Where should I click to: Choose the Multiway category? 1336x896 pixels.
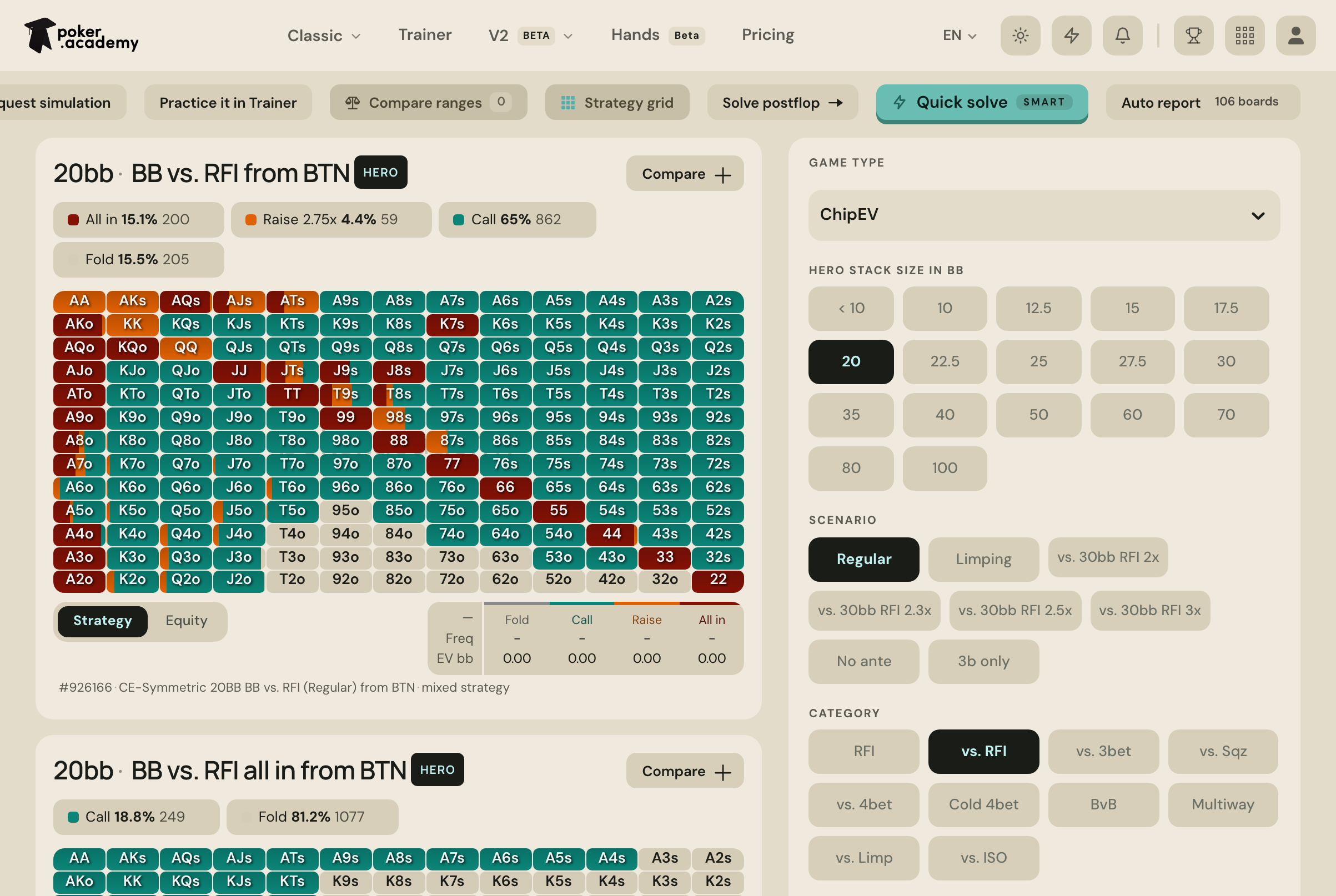pyautogui.click(x=1222, y=804)
